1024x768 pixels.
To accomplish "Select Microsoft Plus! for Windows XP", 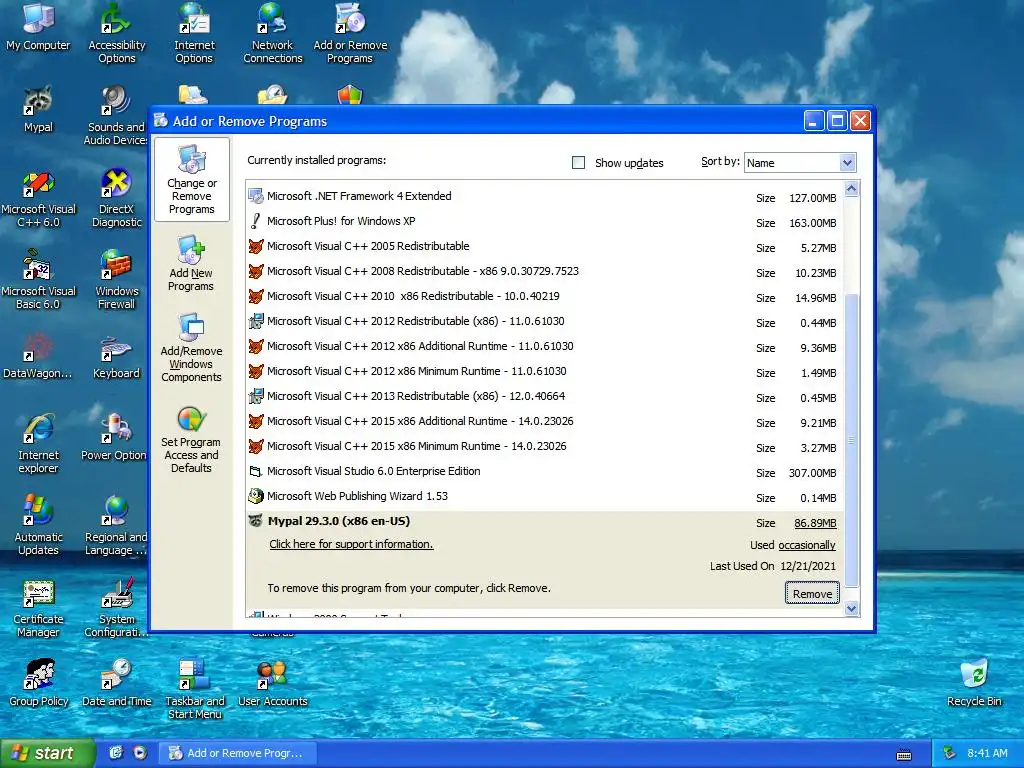I will (x=545, y=221).
